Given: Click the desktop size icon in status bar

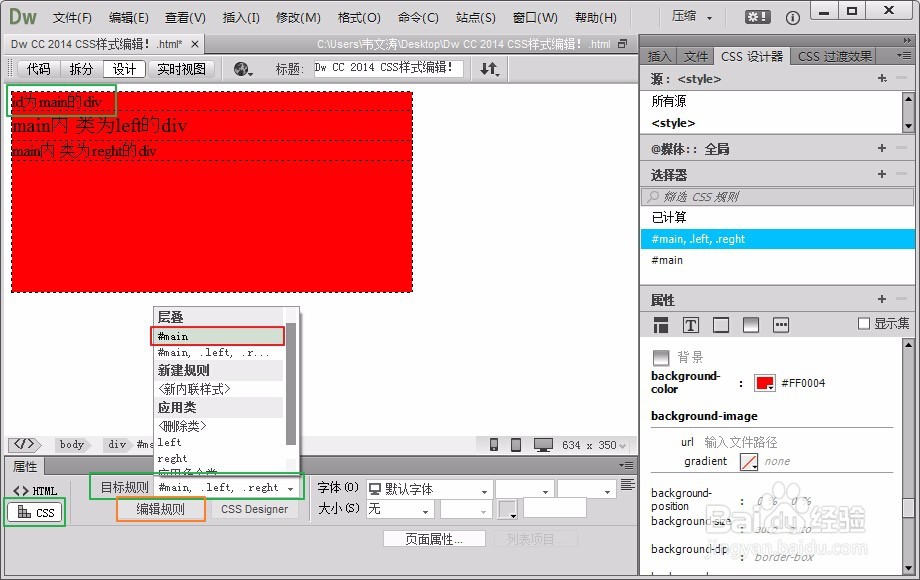Looking at the screenshot, I should (x=543, y=445).
